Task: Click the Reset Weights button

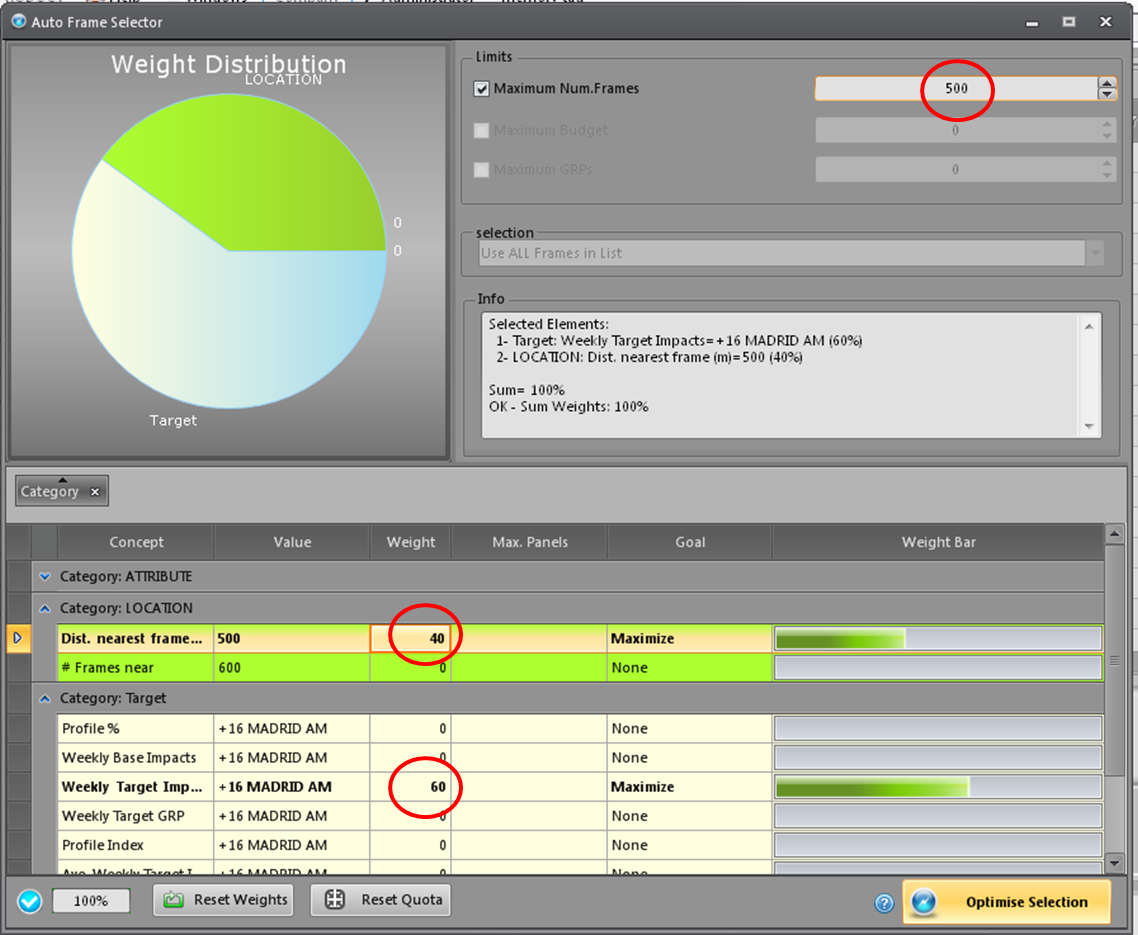Action: point(226,900)
